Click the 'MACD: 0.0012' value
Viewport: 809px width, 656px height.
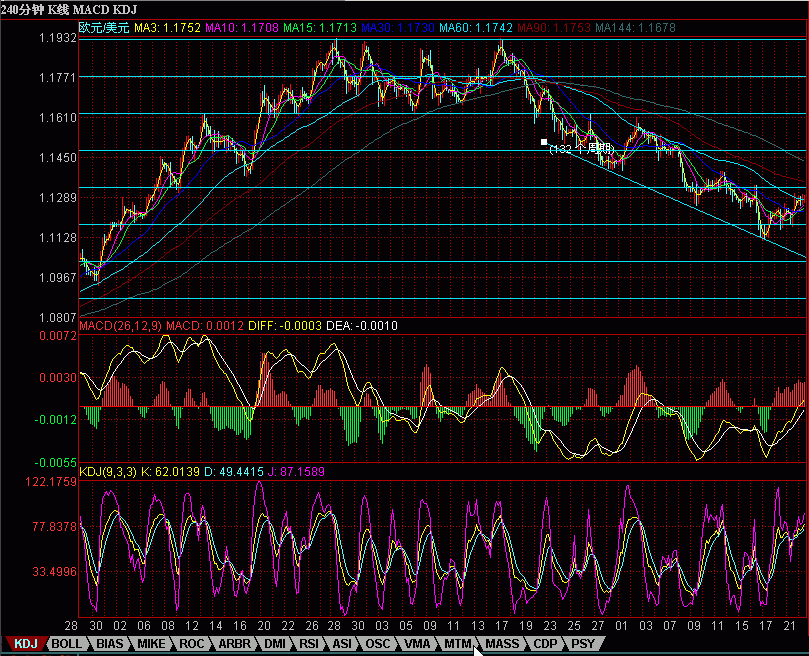click(205, 326)
